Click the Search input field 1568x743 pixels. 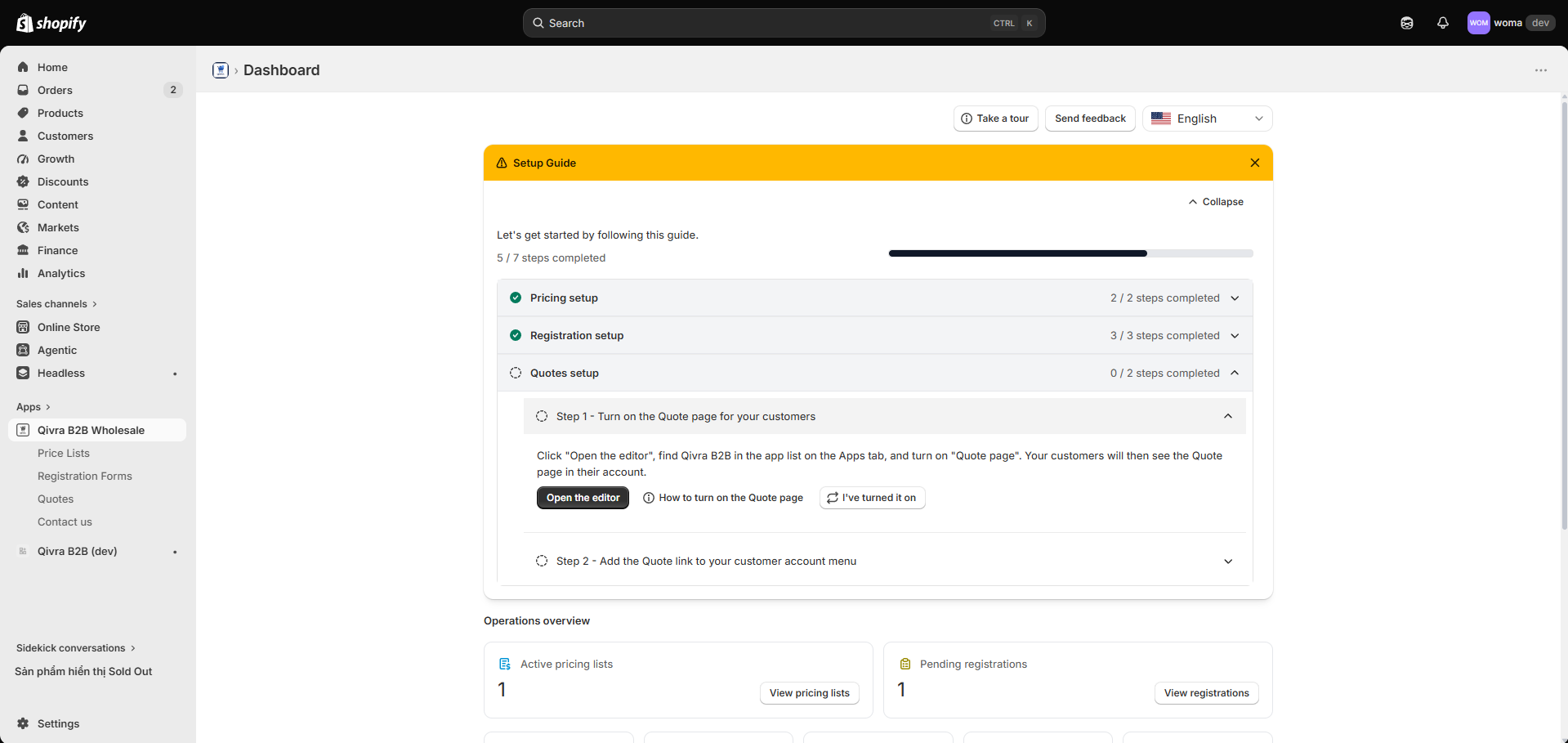784,23
